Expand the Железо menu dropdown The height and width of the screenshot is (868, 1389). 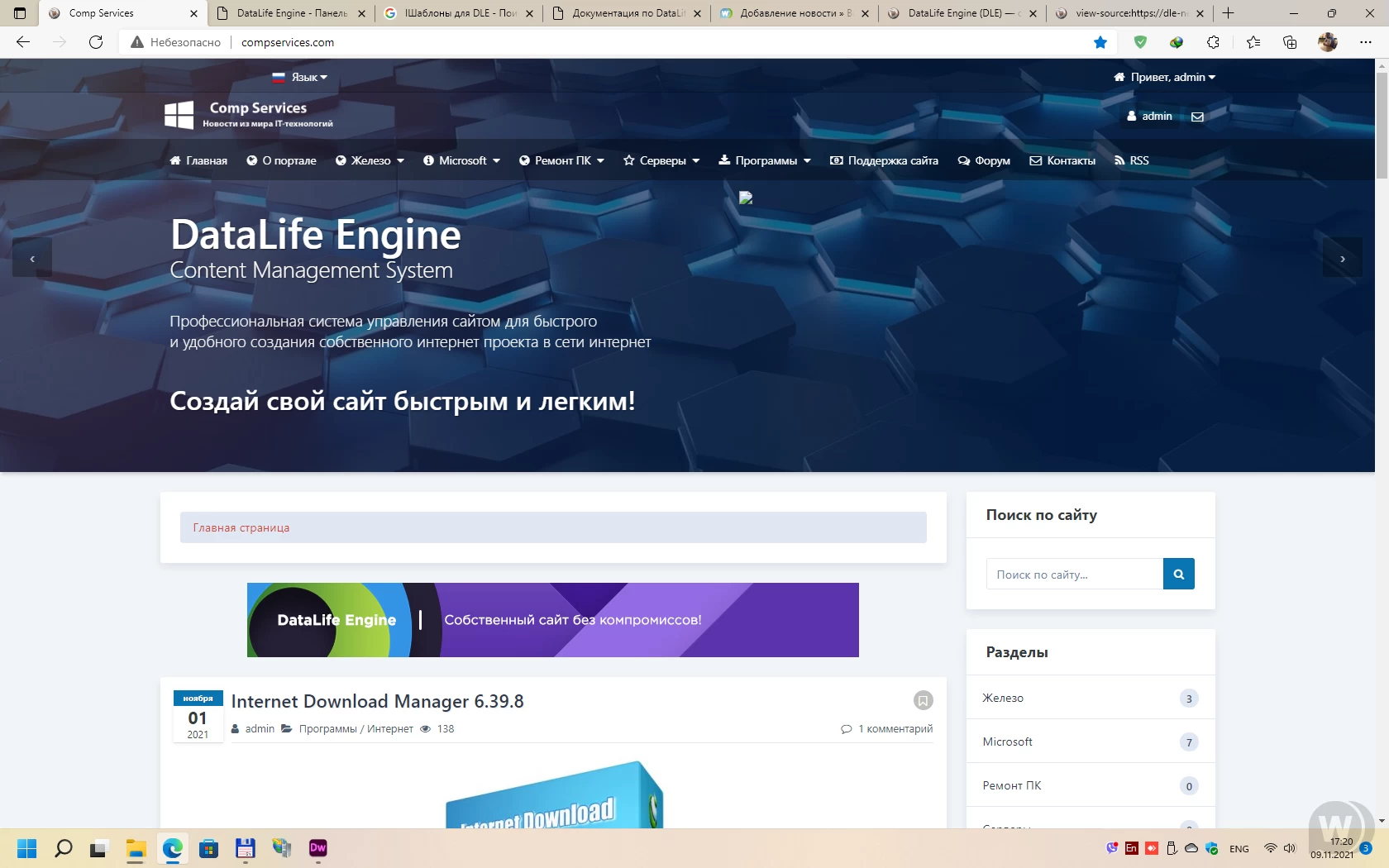pyautogui.click(x=370, y=160)
